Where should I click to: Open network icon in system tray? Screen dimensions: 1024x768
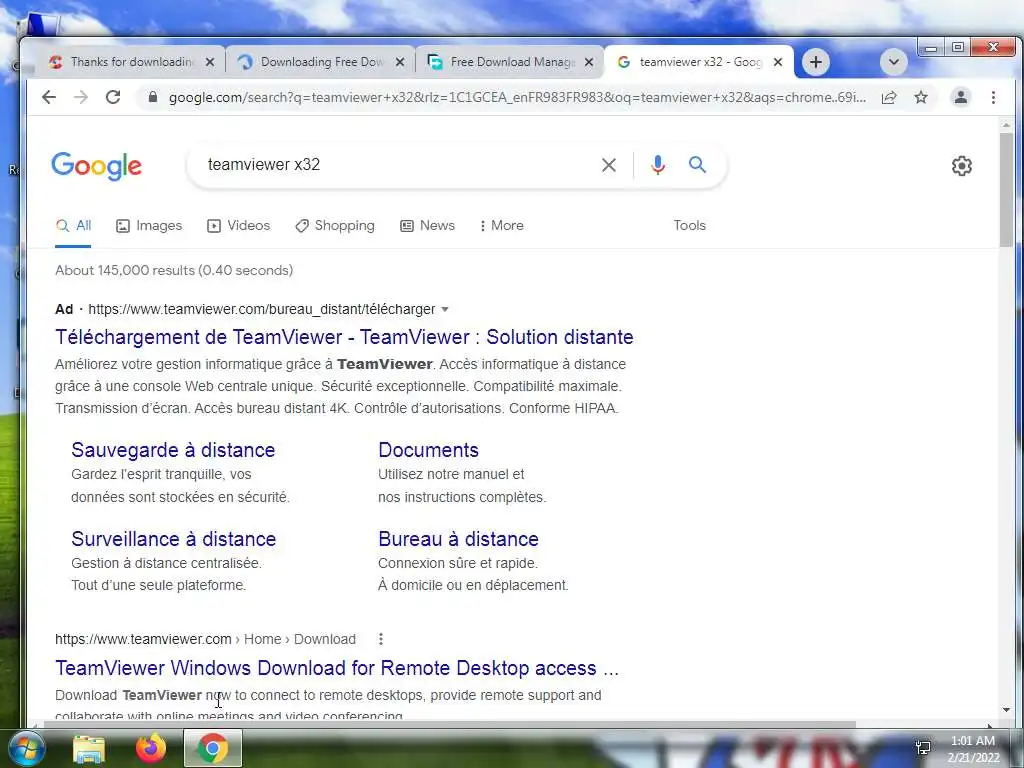923,748
